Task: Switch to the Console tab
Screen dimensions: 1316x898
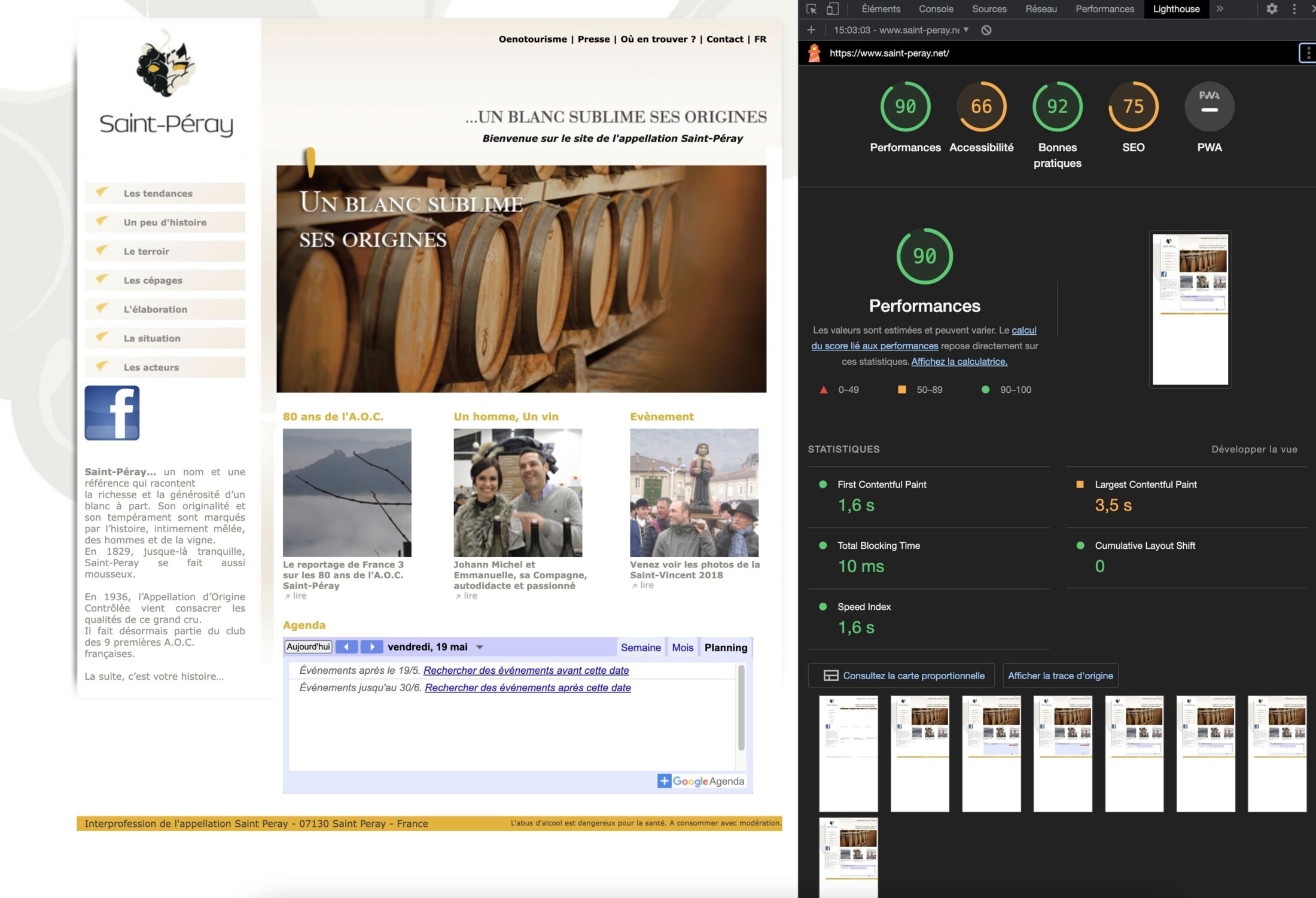Action: pyautogui.click(x=936, y=9)
